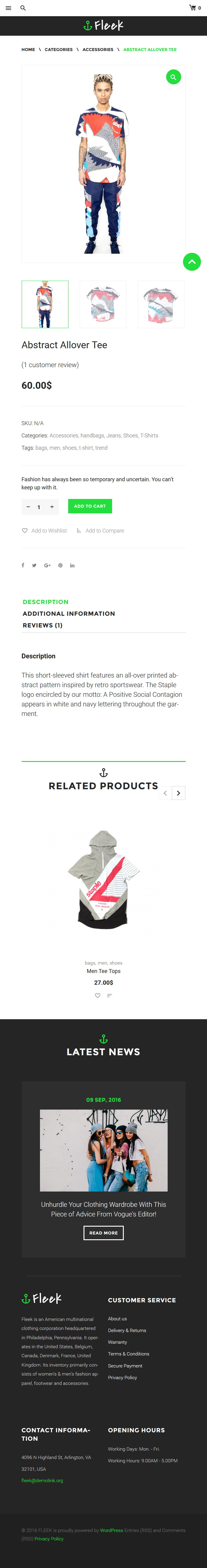This screenshot has height=1568, width=207.
Task: Click Read More on latest news
Action: (x=103, y=1233)
